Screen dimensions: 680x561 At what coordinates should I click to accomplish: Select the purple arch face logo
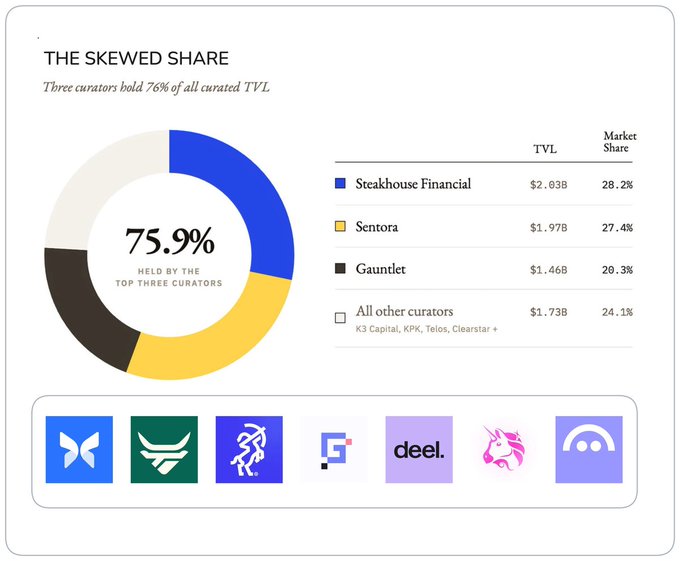coord(589,450)
